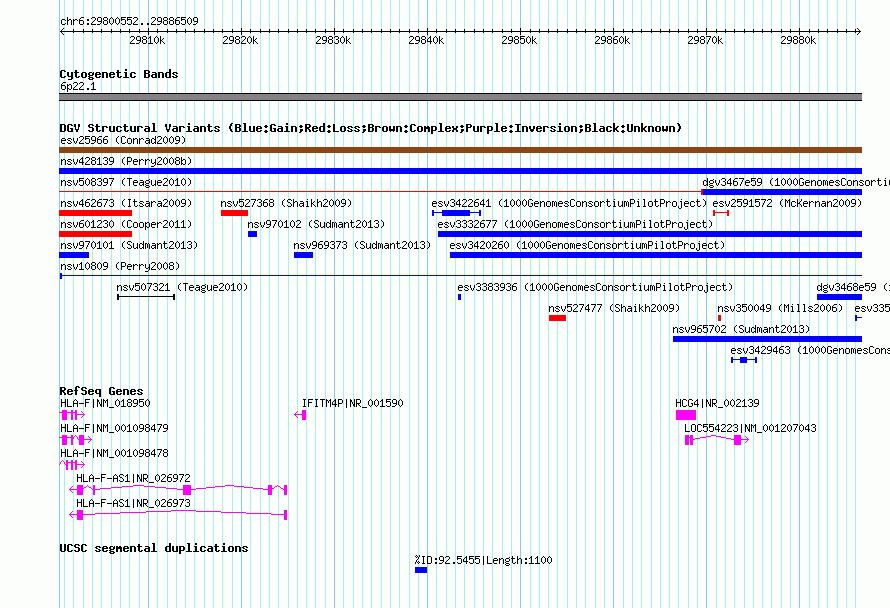Click the esv25966 (Conrad2009) brown variant bar
The width and height of the screenshot is (890, 608).
pos(460,150)
